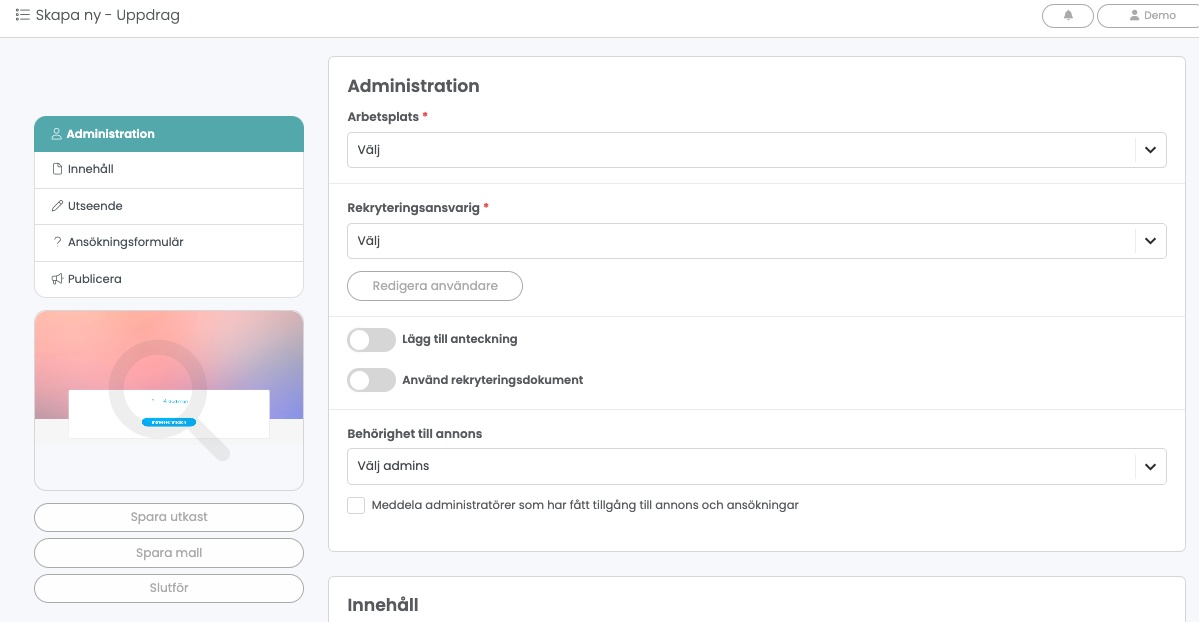Go to the Innehåll section tab
Viewport: 1199px width, 622px height.
[169, 170]
